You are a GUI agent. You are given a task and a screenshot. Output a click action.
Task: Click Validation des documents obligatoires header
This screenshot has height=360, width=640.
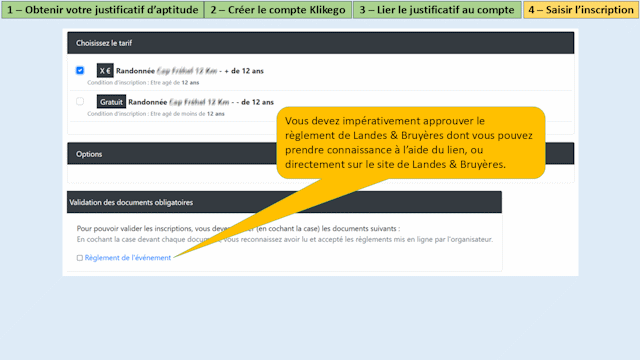284,202
